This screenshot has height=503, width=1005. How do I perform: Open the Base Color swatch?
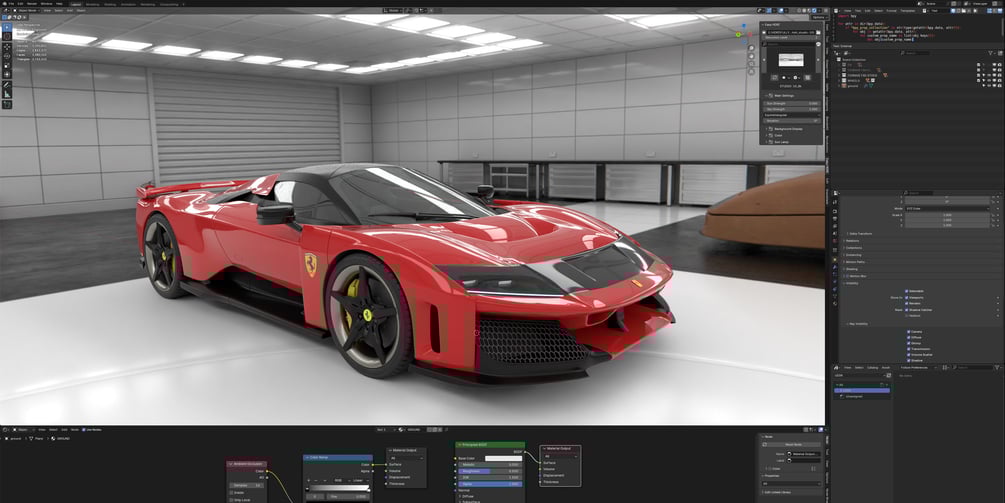503,458
